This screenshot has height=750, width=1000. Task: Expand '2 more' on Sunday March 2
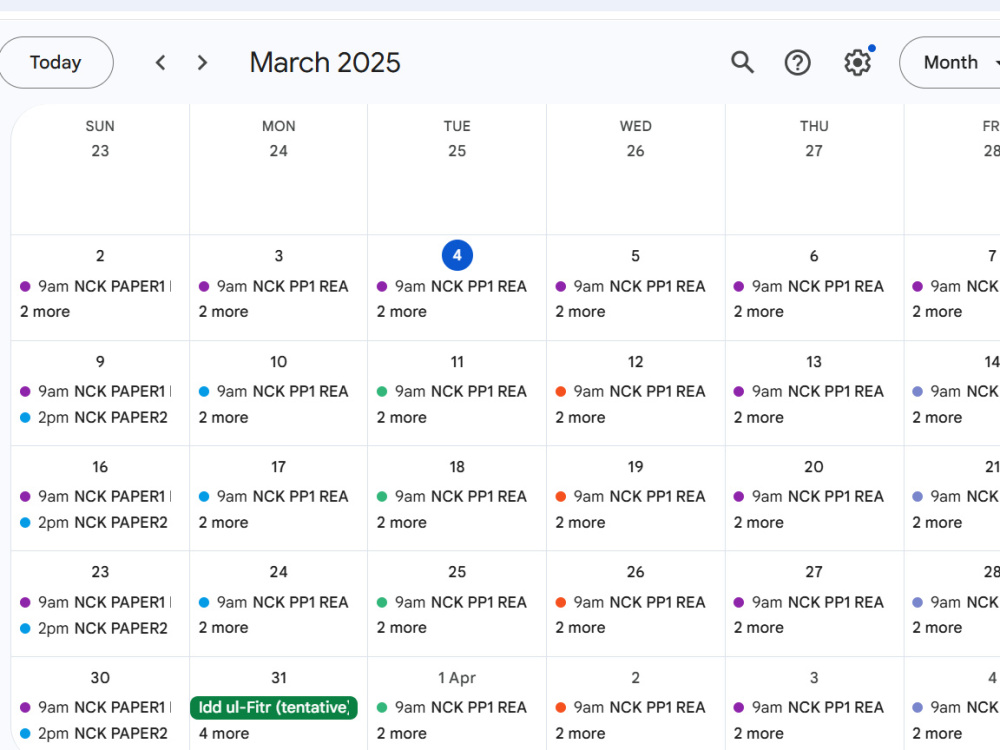click(45, 312)
